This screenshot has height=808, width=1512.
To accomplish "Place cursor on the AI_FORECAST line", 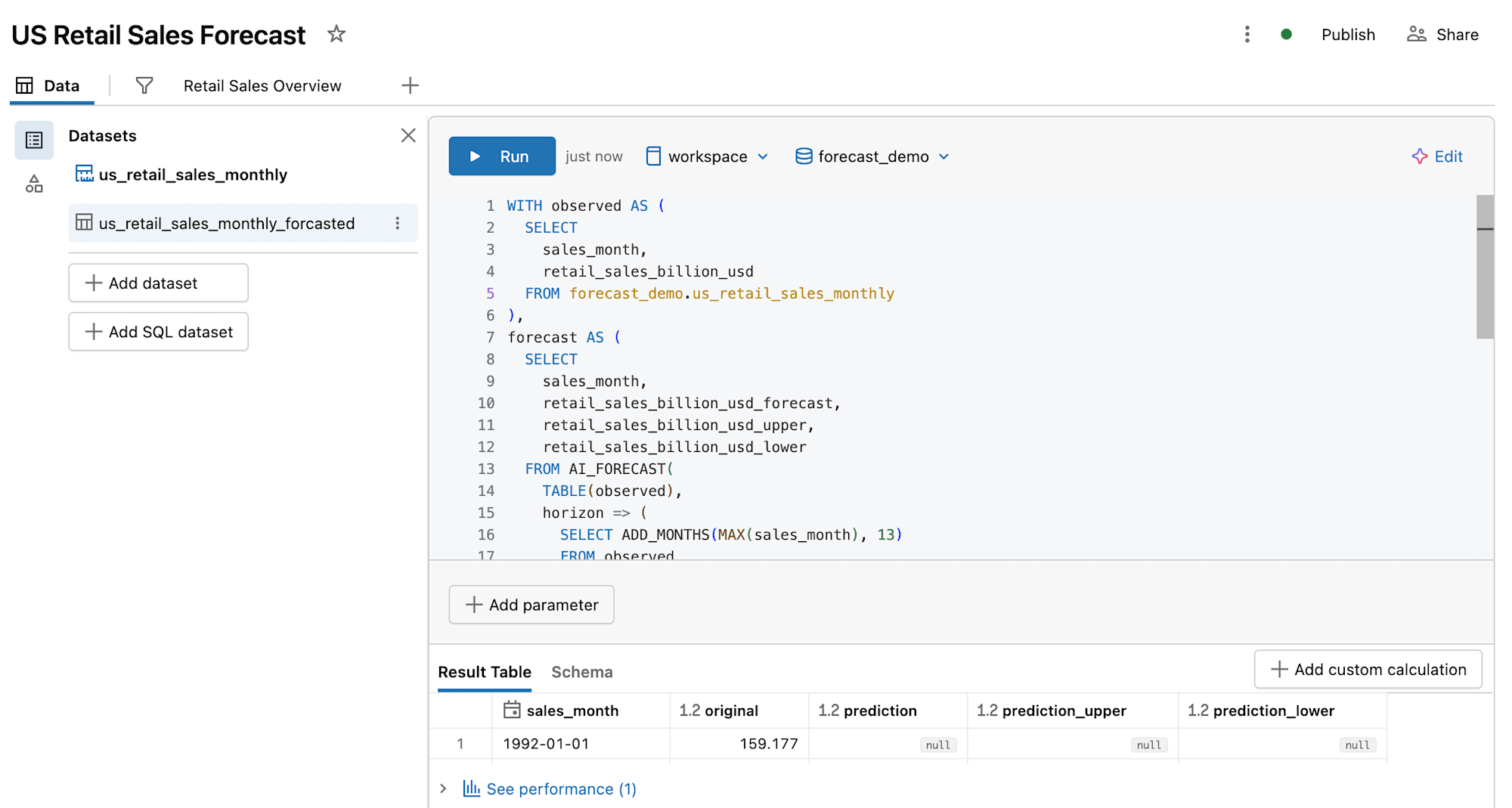I will pyautogui.click(x=599, y=469).
